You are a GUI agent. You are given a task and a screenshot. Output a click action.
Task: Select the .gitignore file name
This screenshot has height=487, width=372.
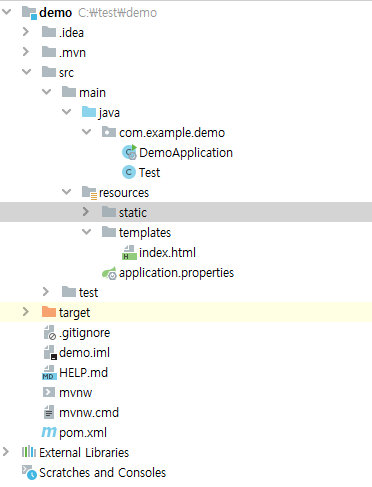(x=84, y=333)
